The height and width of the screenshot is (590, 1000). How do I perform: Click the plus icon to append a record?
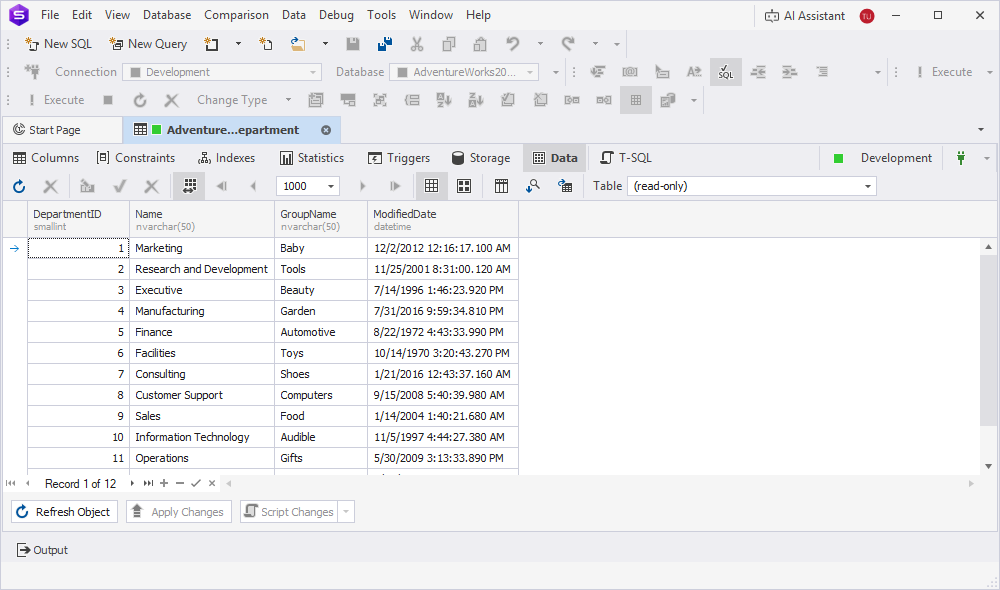point(164,484)
